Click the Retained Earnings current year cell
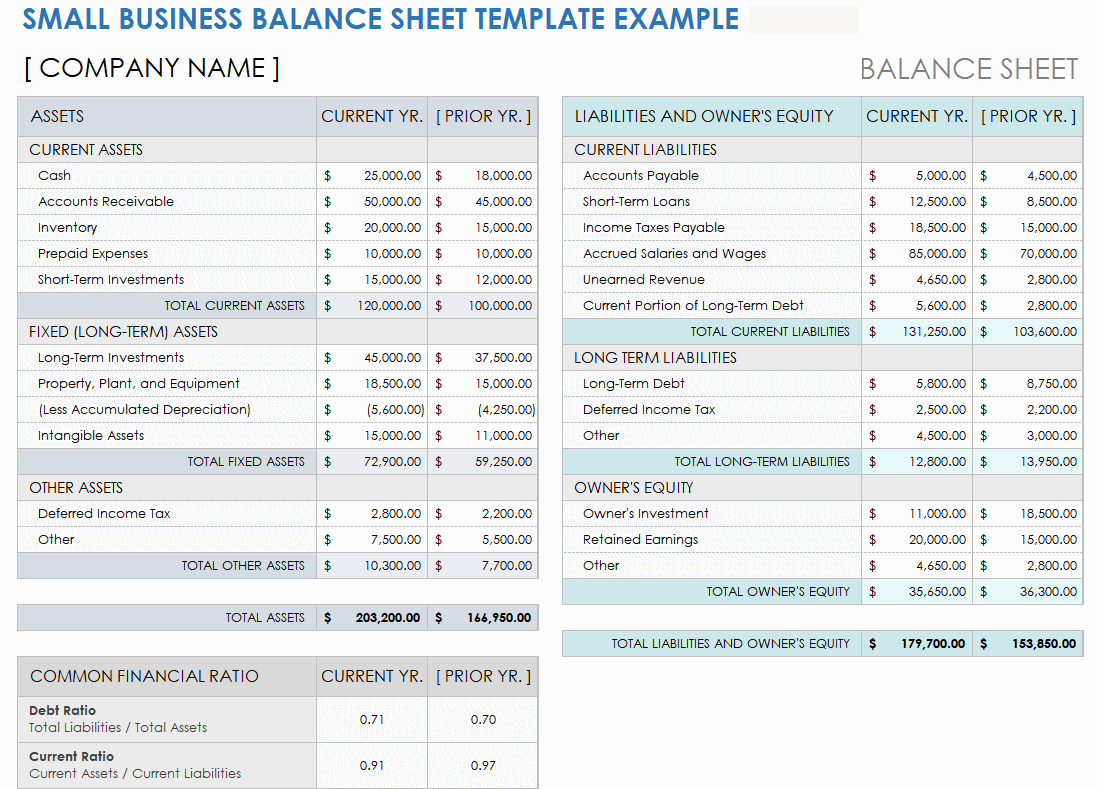Image resolution: width=1097 pixels, height=789 pixels. click(x=917, y=540)
